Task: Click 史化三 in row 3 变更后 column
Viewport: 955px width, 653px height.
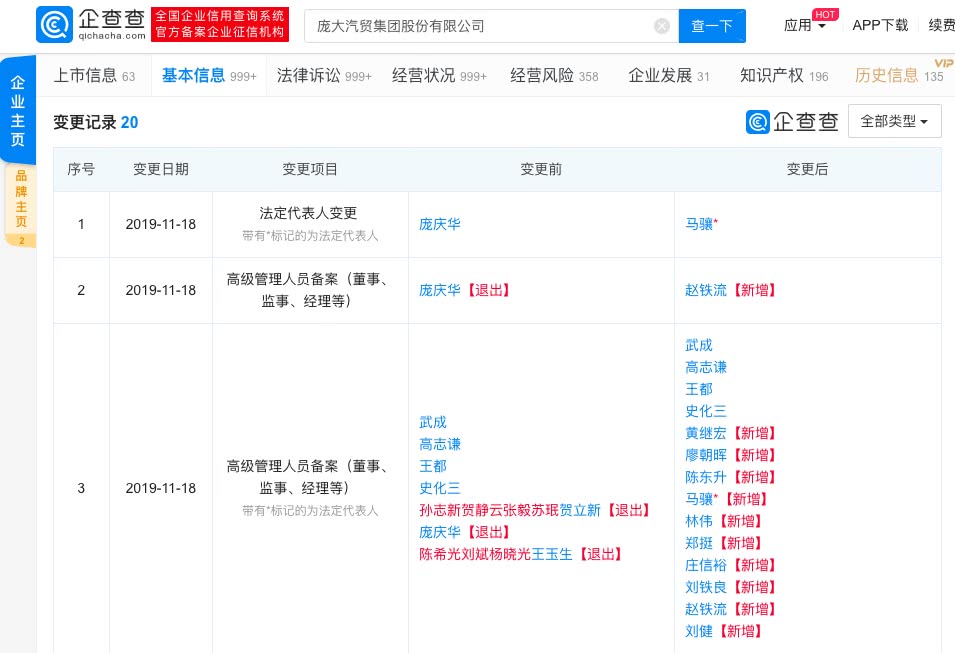Action: [x=706, y=411]
